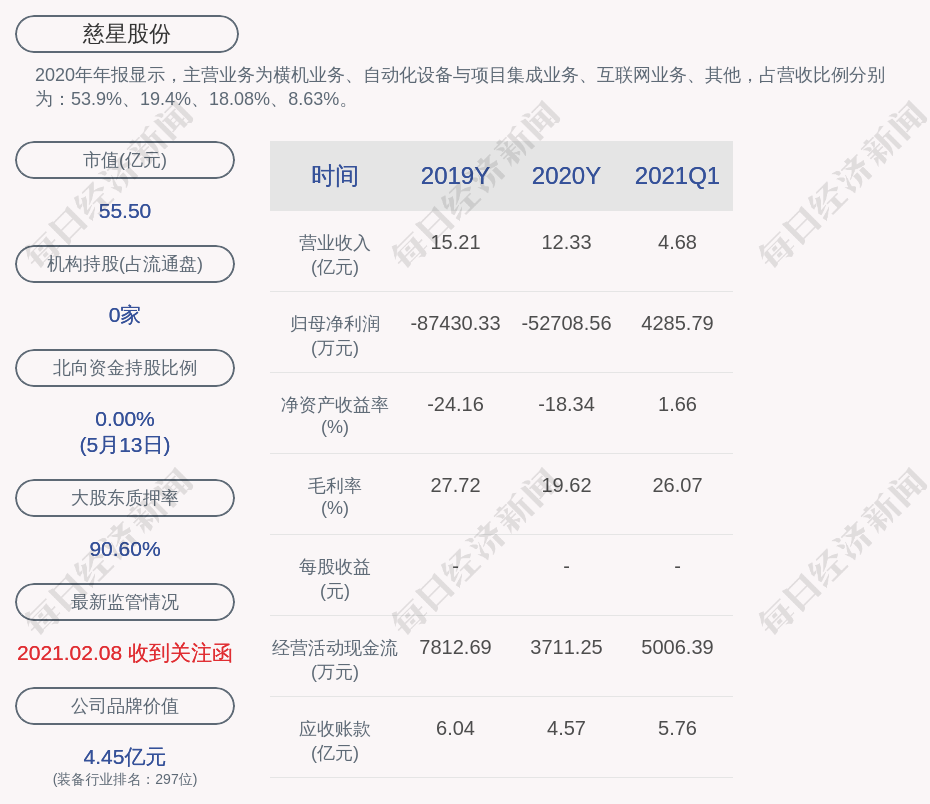Screen dimensions: 930x804
Task: Click gross margin value 26.07
Action: click(x=677, y=485)
